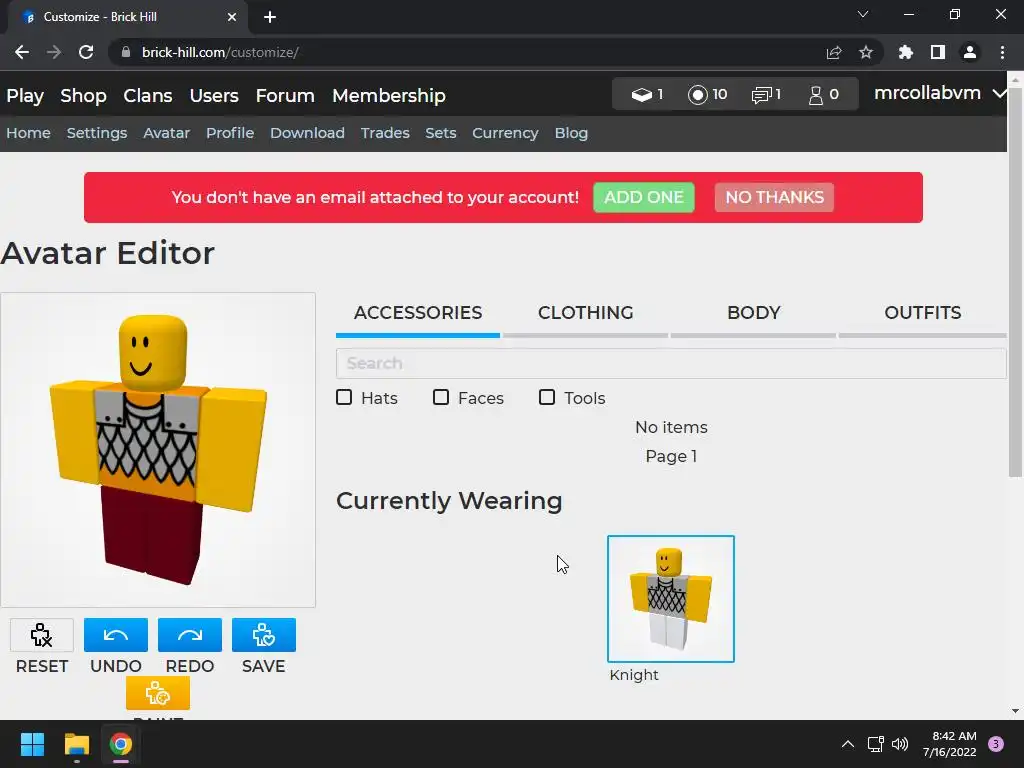
Task: Open the Chrome three-dot menu
Action: click(x=1002, y=52)
